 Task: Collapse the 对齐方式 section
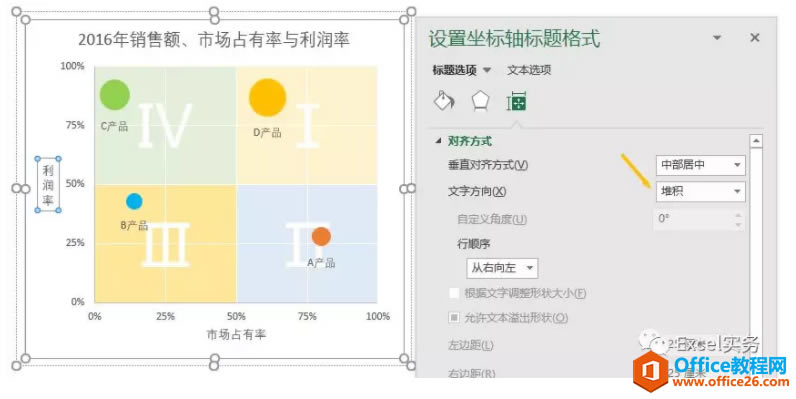click(x=438, y=141)
